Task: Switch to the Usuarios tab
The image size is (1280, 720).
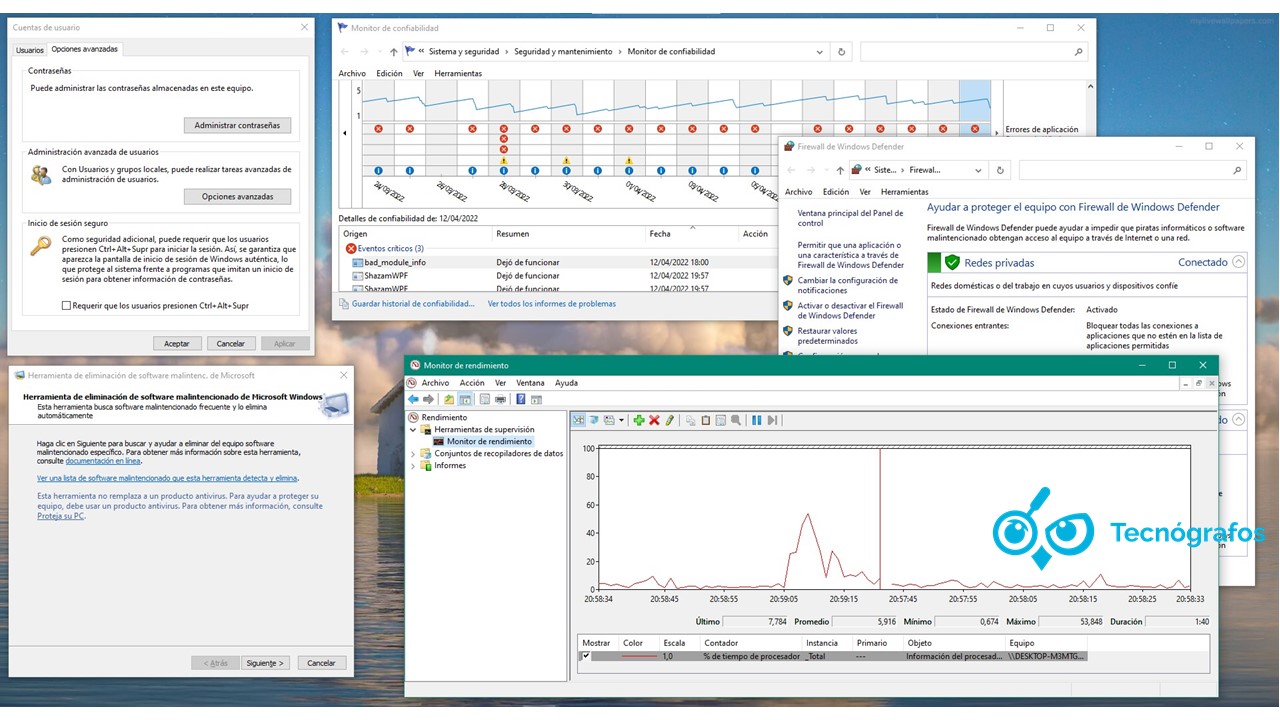Action: click(30, 49)
